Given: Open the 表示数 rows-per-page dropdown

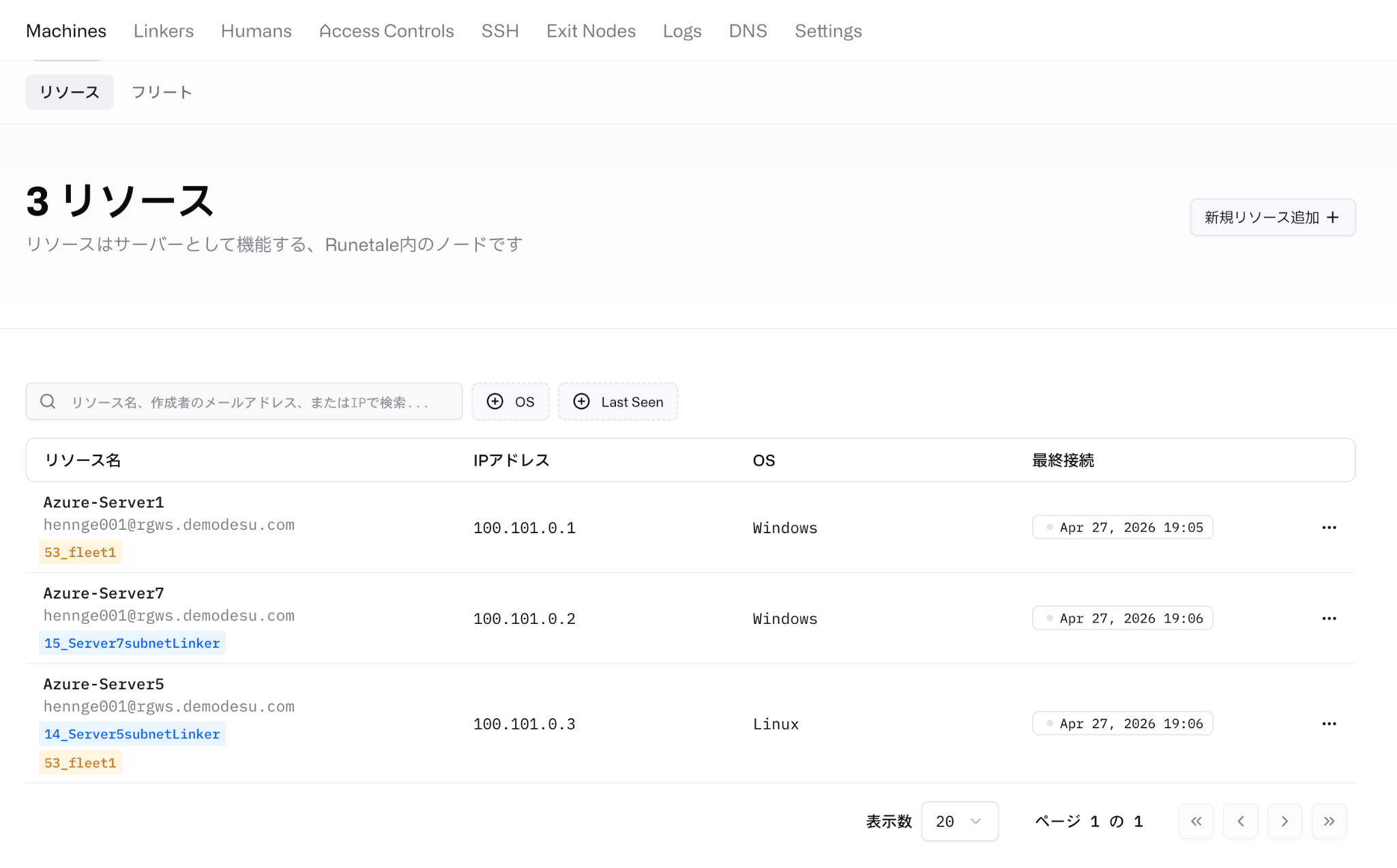Looking at the screenshot, I should [959, 822].
